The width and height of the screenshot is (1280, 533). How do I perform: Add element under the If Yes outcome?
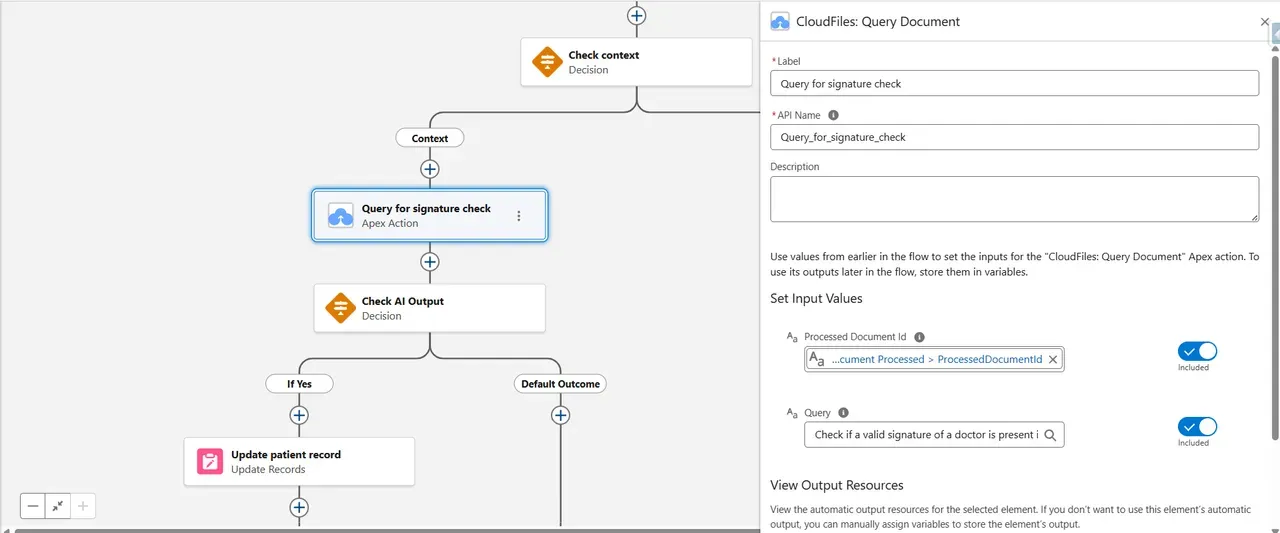[299, 415]
